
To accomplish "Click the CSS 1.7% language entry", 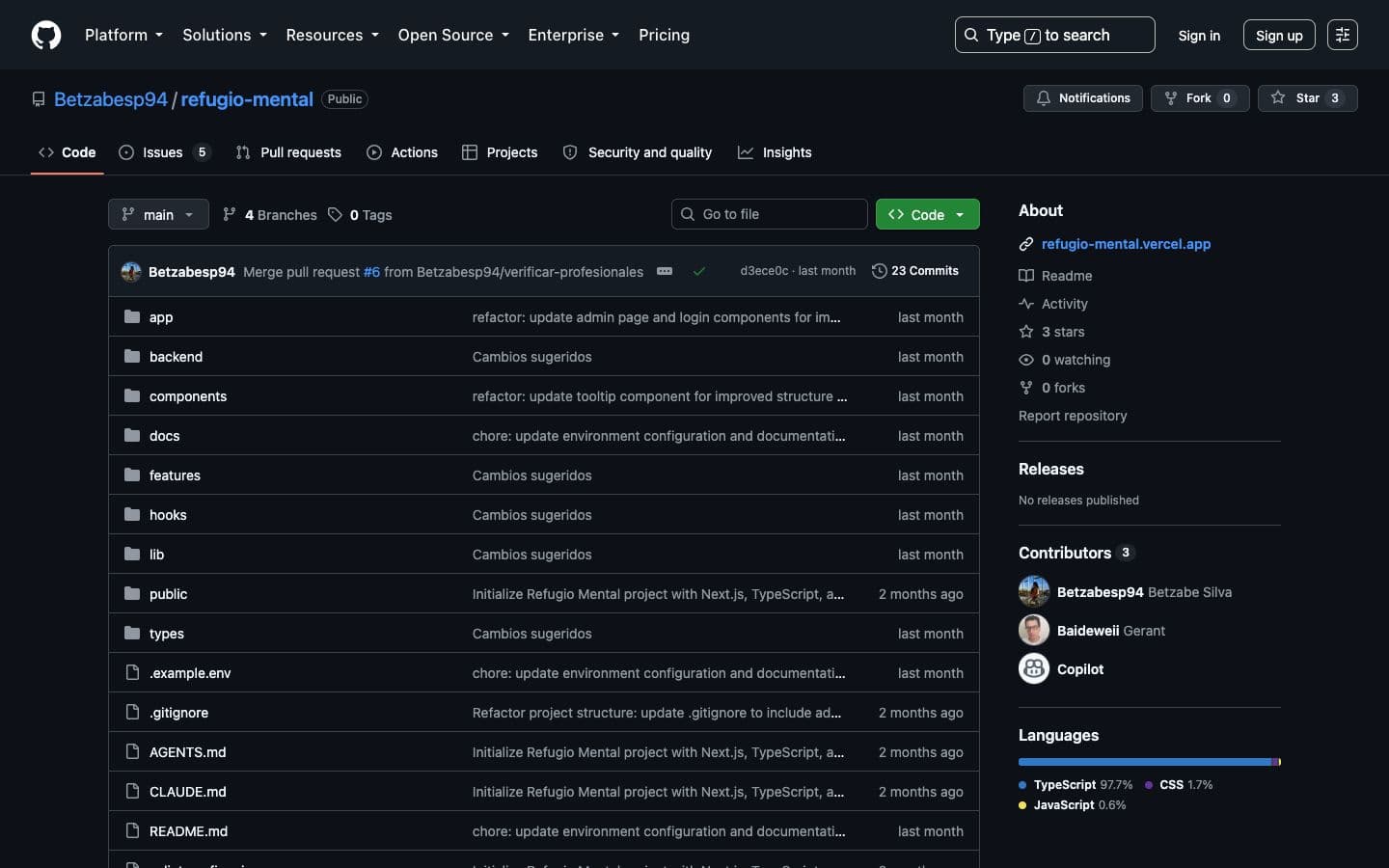I will pos(1179,785).
